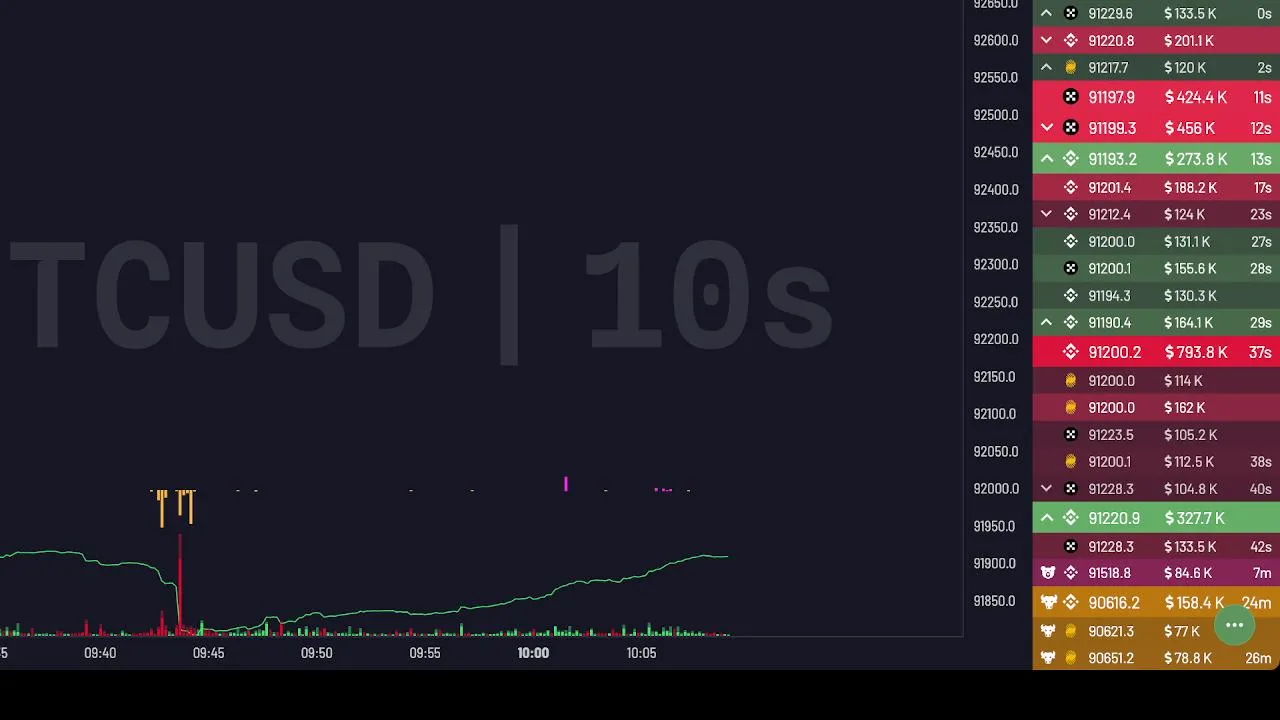Click the Binance icon on the 91212.4 trade
1280x720 pixels.
click(1071, 215)
